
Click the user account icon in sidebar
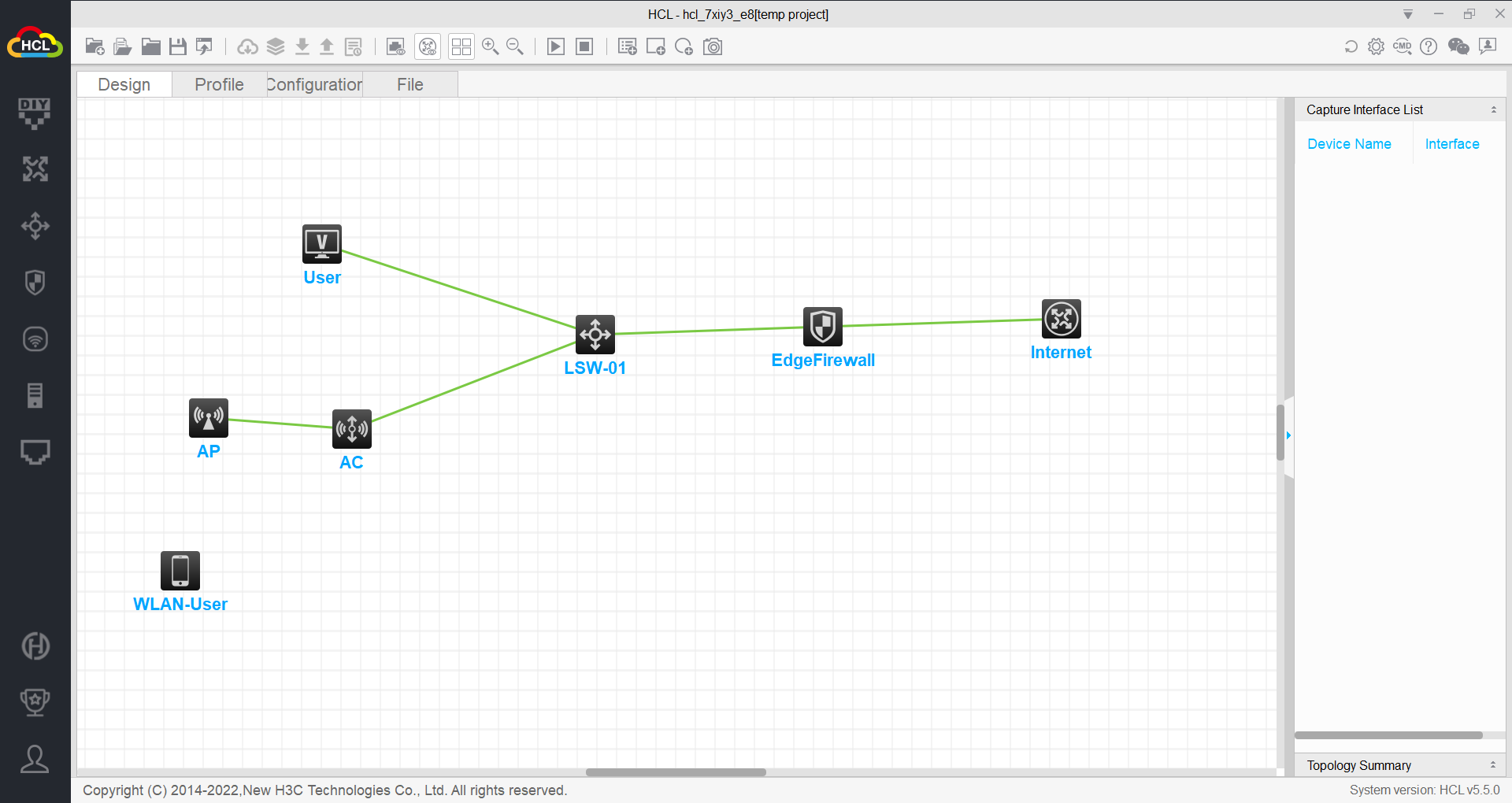coord(35,759)
